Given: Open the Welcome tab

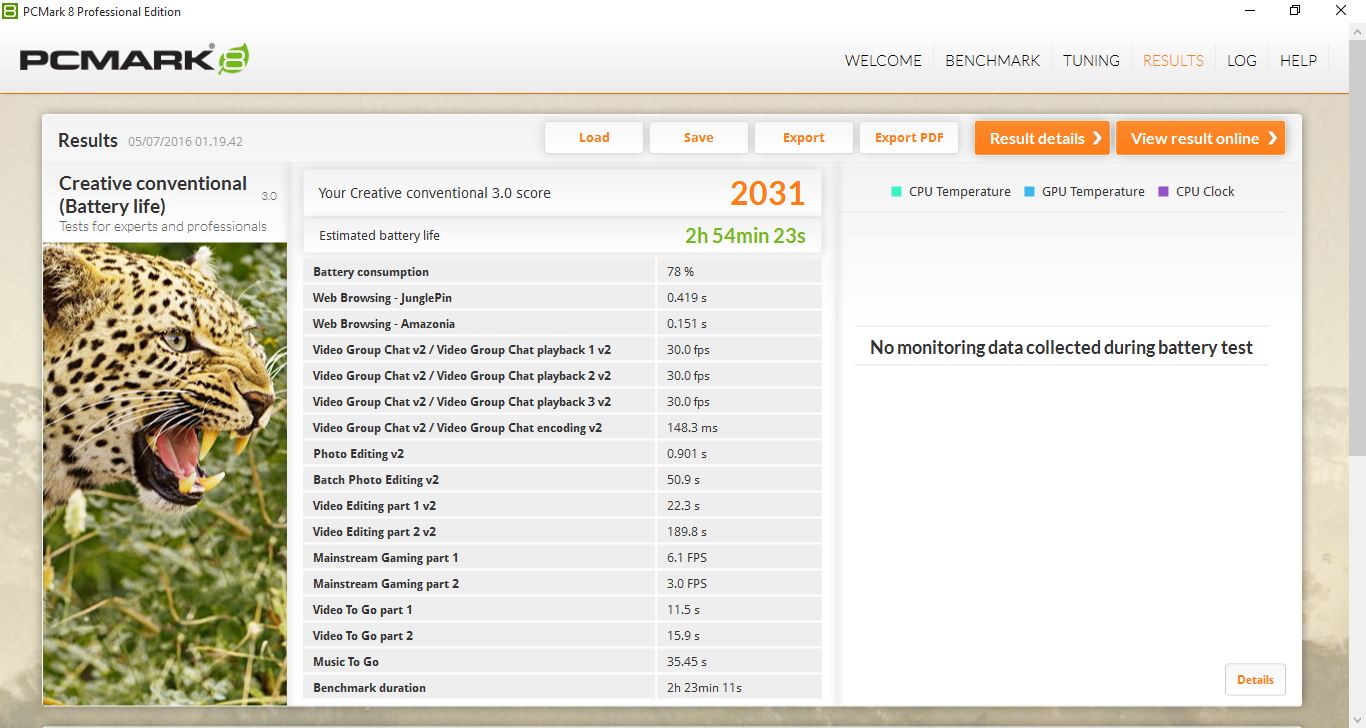Looking at the screenshot, I should tap(882, 60).
